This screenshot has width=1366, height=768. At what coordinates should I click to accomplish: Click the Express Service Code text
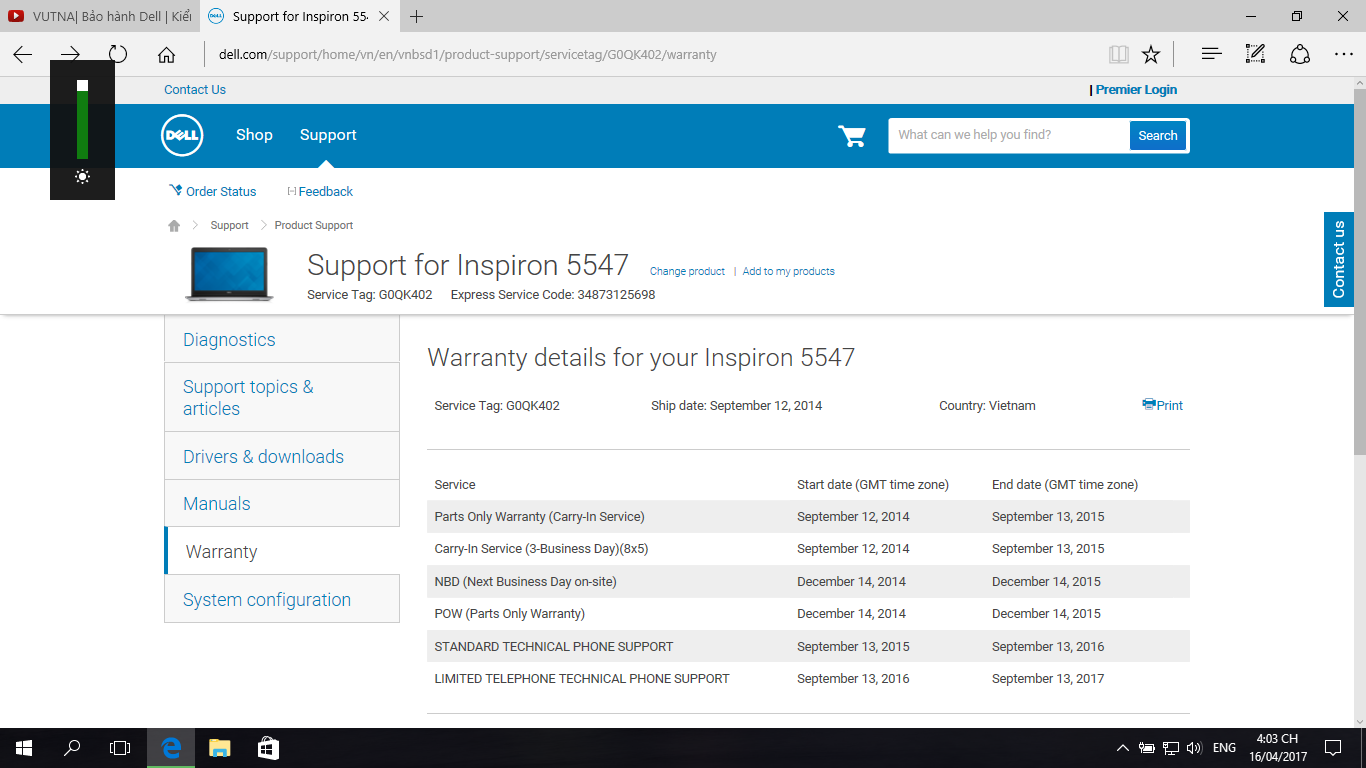[553, 295]
